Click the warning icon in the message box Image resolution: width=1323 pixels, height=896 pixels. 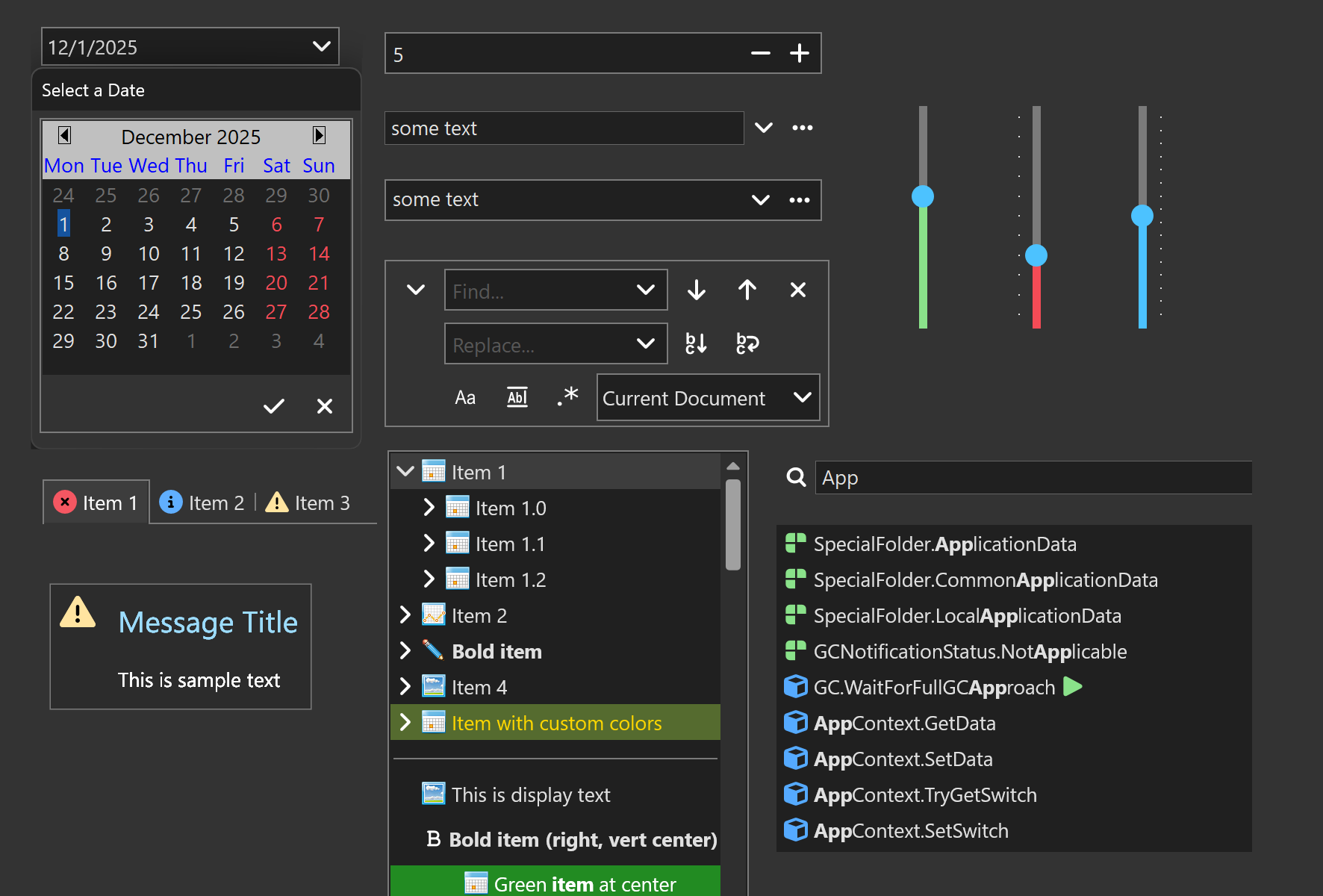77,615
